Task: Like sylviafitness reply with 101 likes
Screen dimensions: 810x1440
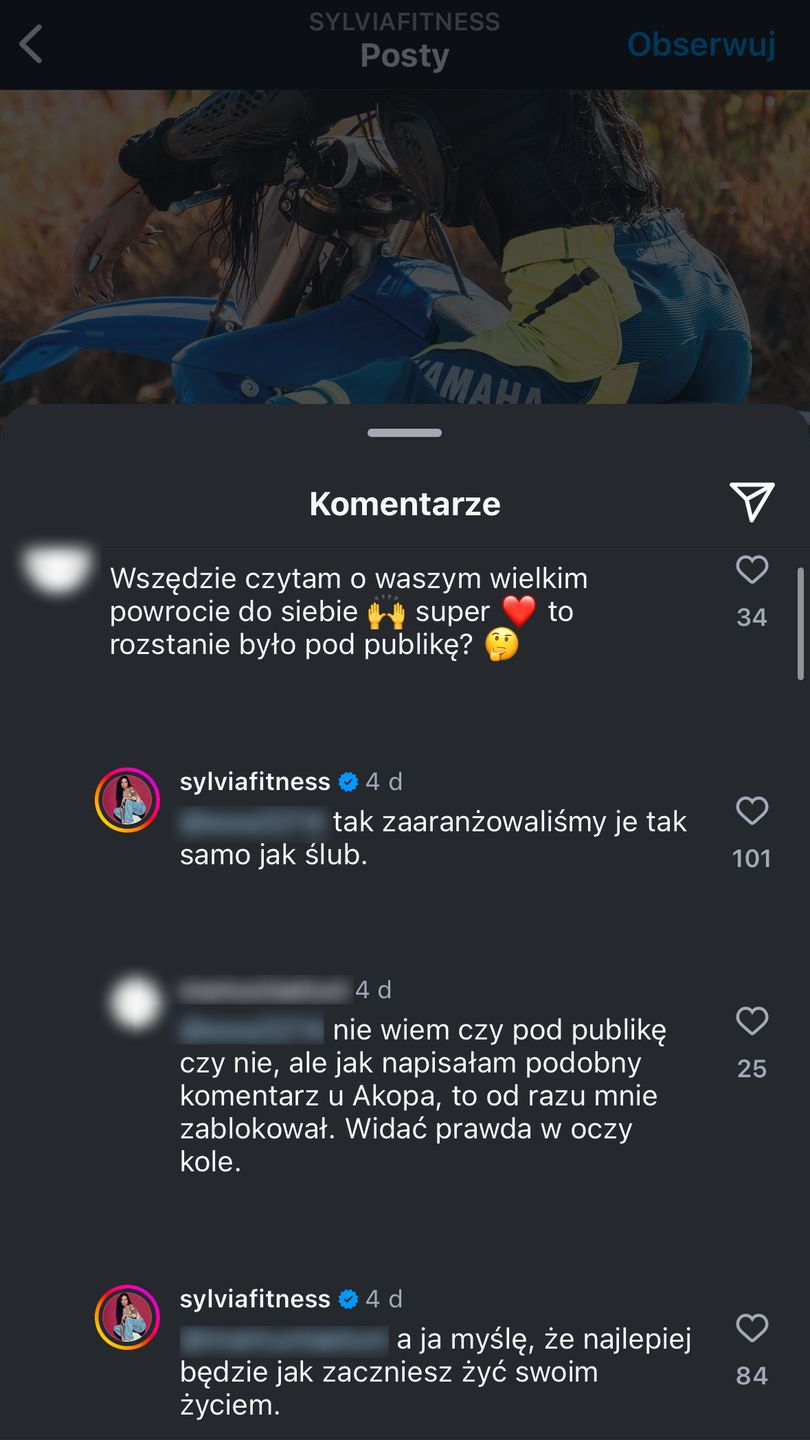Action: [x=751, y=811]
